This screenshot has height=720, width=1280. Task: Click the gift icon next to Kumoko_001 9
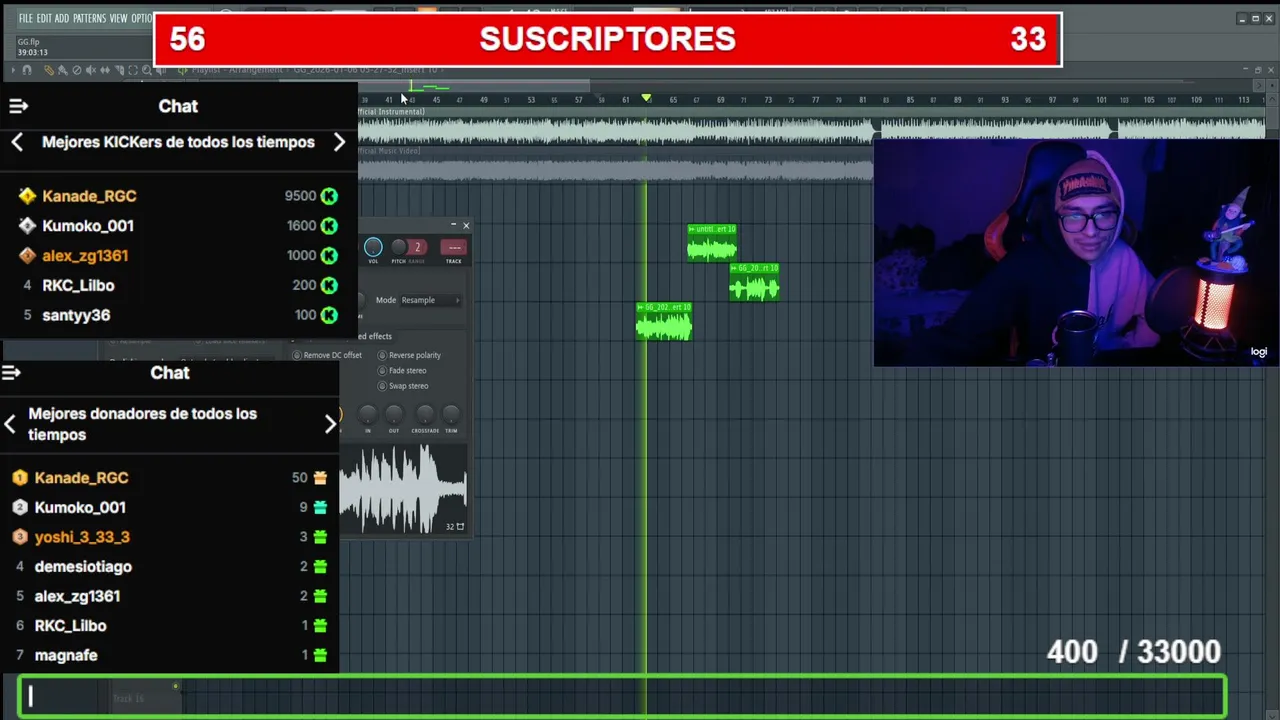click(320, 507)
